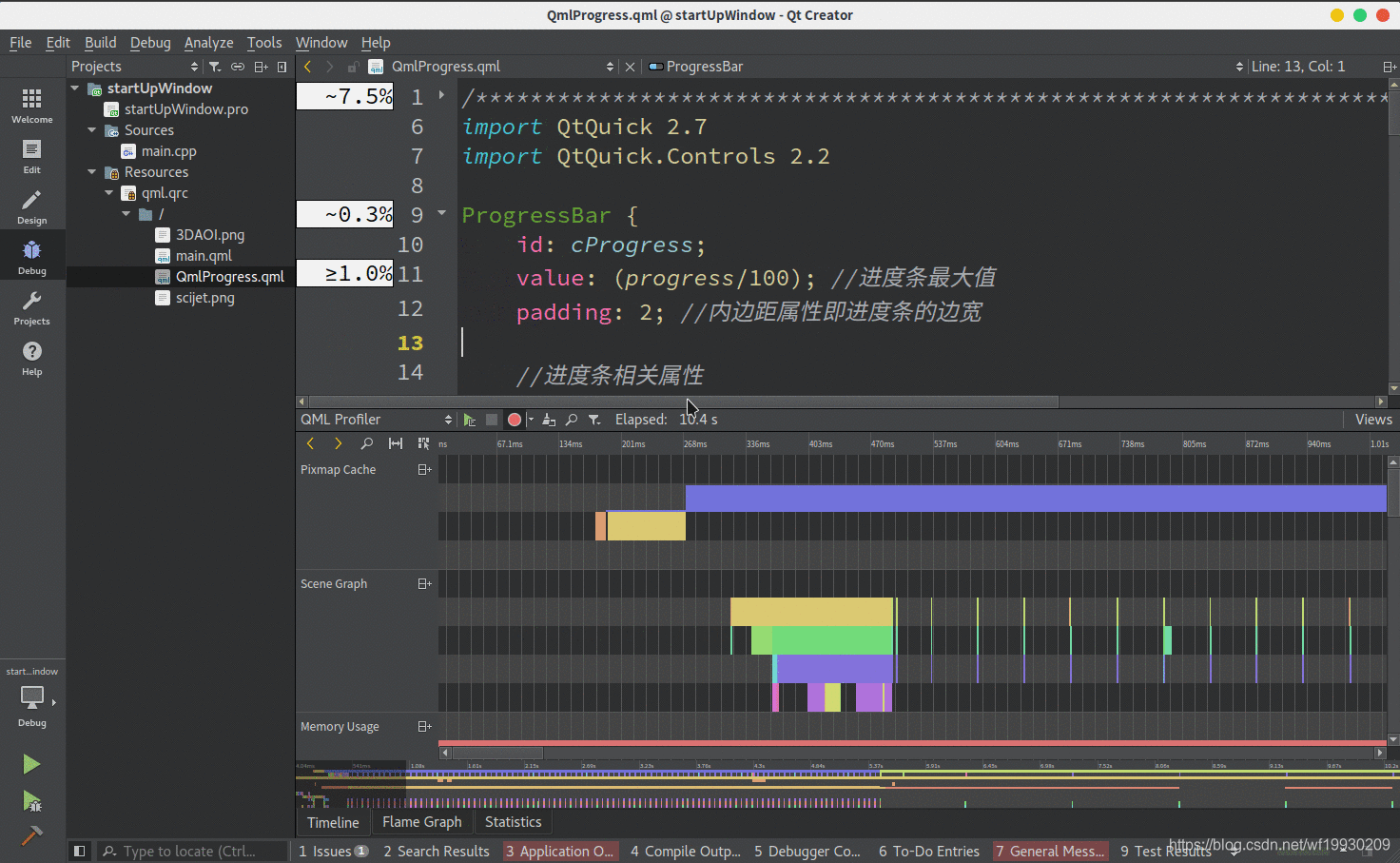Open the File menu
The height and width of the screenshot is (863, 1400).
pos(20,43)
